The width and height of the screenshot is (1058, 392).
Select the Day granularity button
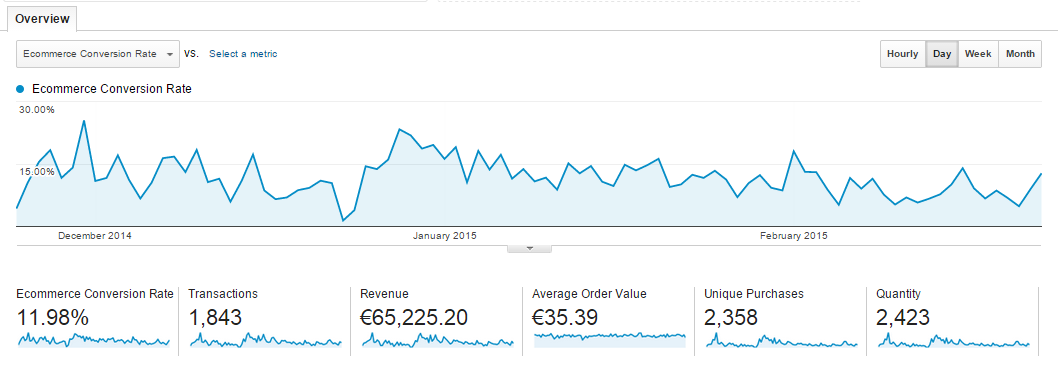click(942, 54)
